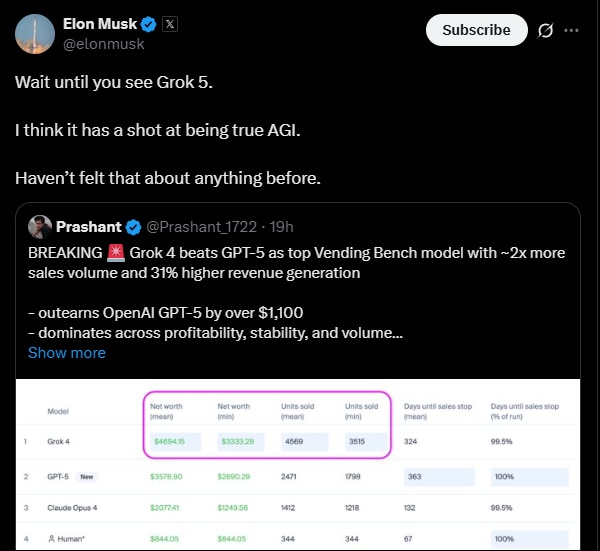Click the GPT-5 New badge in table
Viewport: 600px width, 551px height.
click(86, 477)
